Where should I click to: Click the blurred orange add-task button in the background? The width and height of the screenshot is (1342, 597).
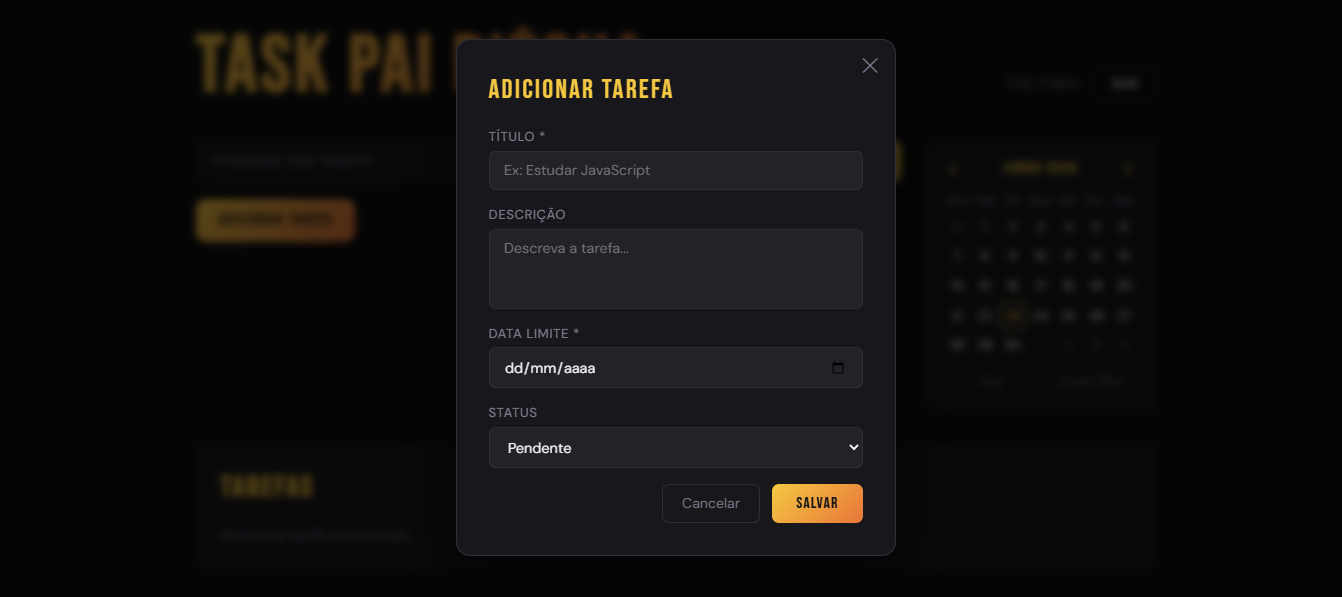point(275,220)
